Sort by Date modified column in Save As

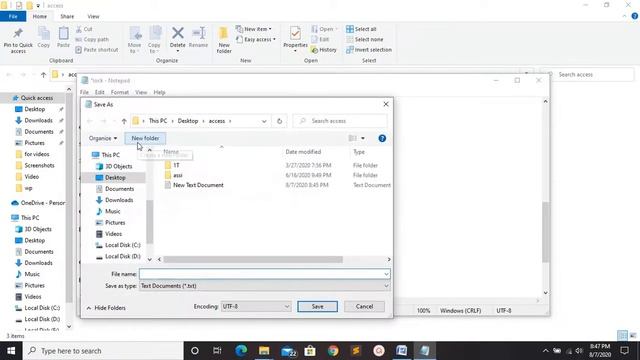303,152
